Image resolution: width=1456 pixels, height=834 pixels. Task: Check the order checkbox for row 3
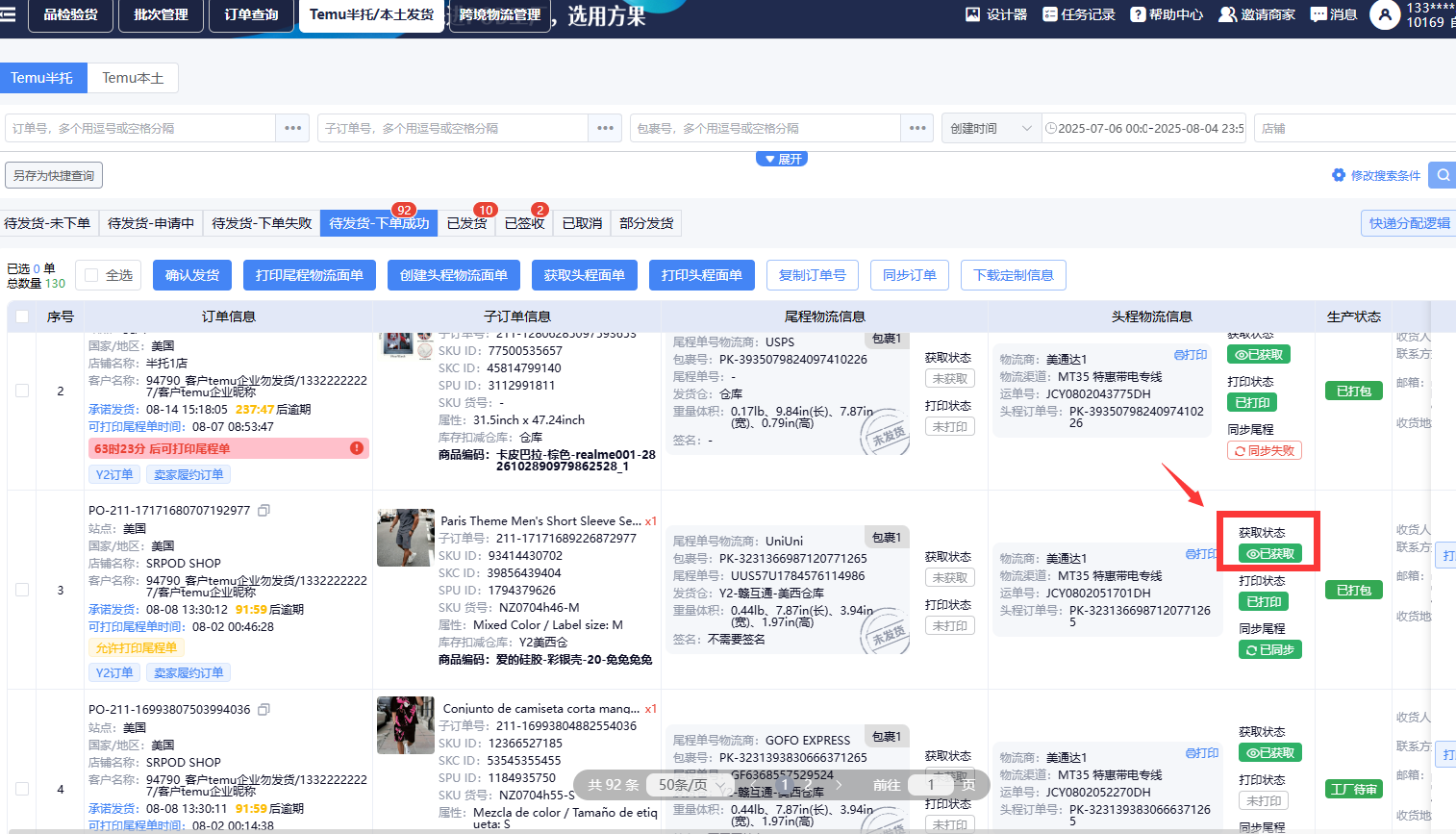coord(23,590)
